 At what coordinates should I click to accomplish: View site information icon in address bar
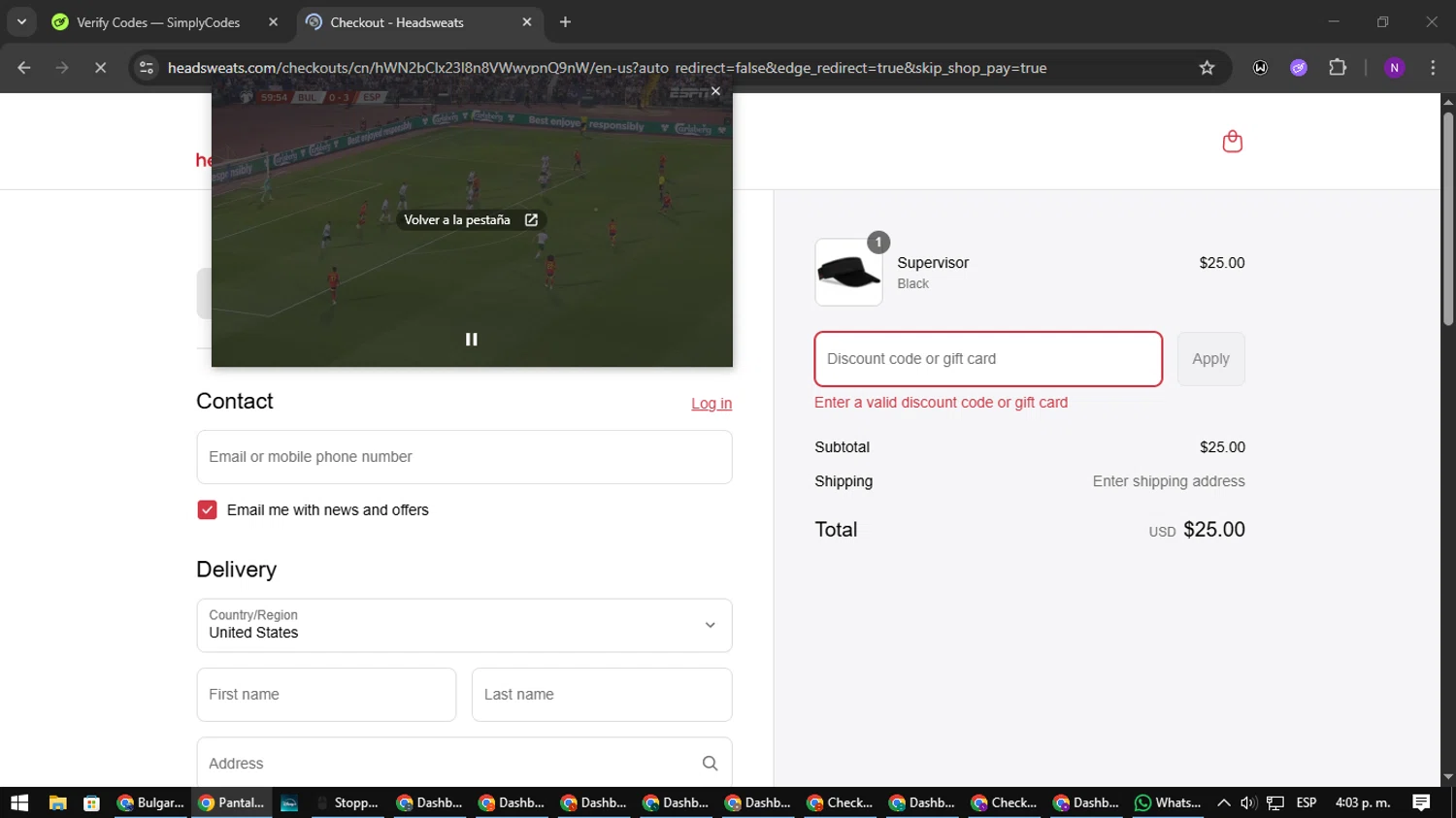point(147,68)
